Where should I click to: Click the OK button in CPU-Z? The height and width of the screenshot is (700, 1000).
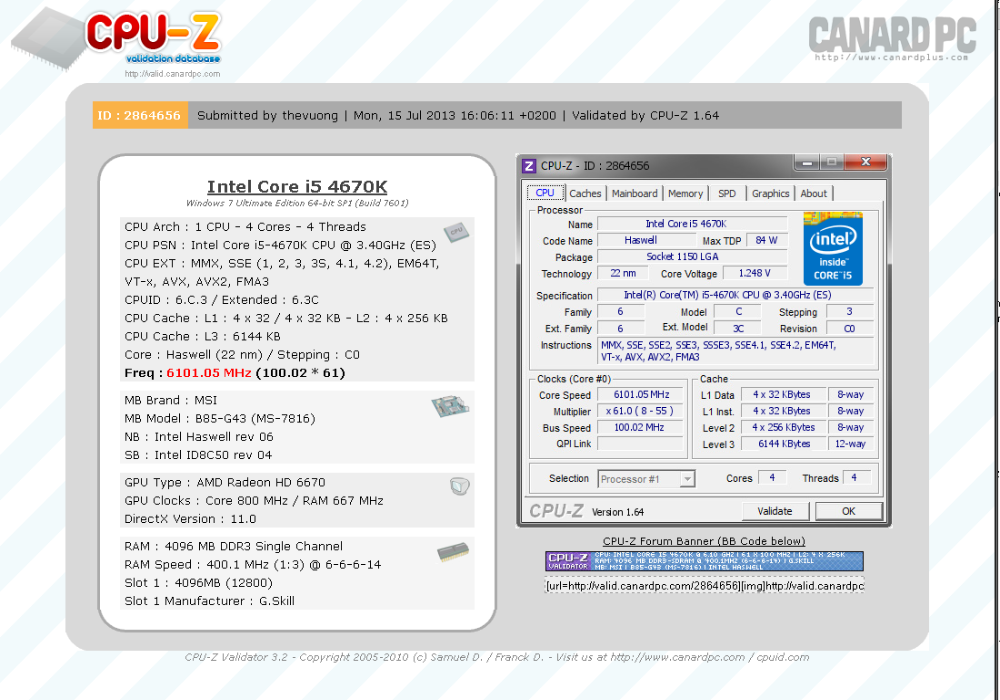tap(848, 511)
